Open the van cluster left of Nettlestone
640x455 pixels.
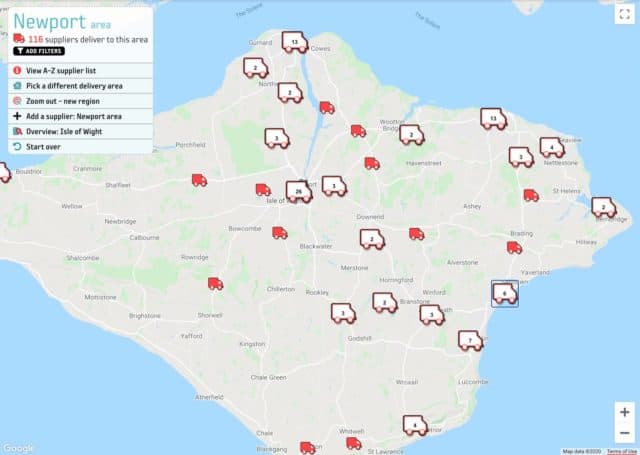[x=521, y=157]
